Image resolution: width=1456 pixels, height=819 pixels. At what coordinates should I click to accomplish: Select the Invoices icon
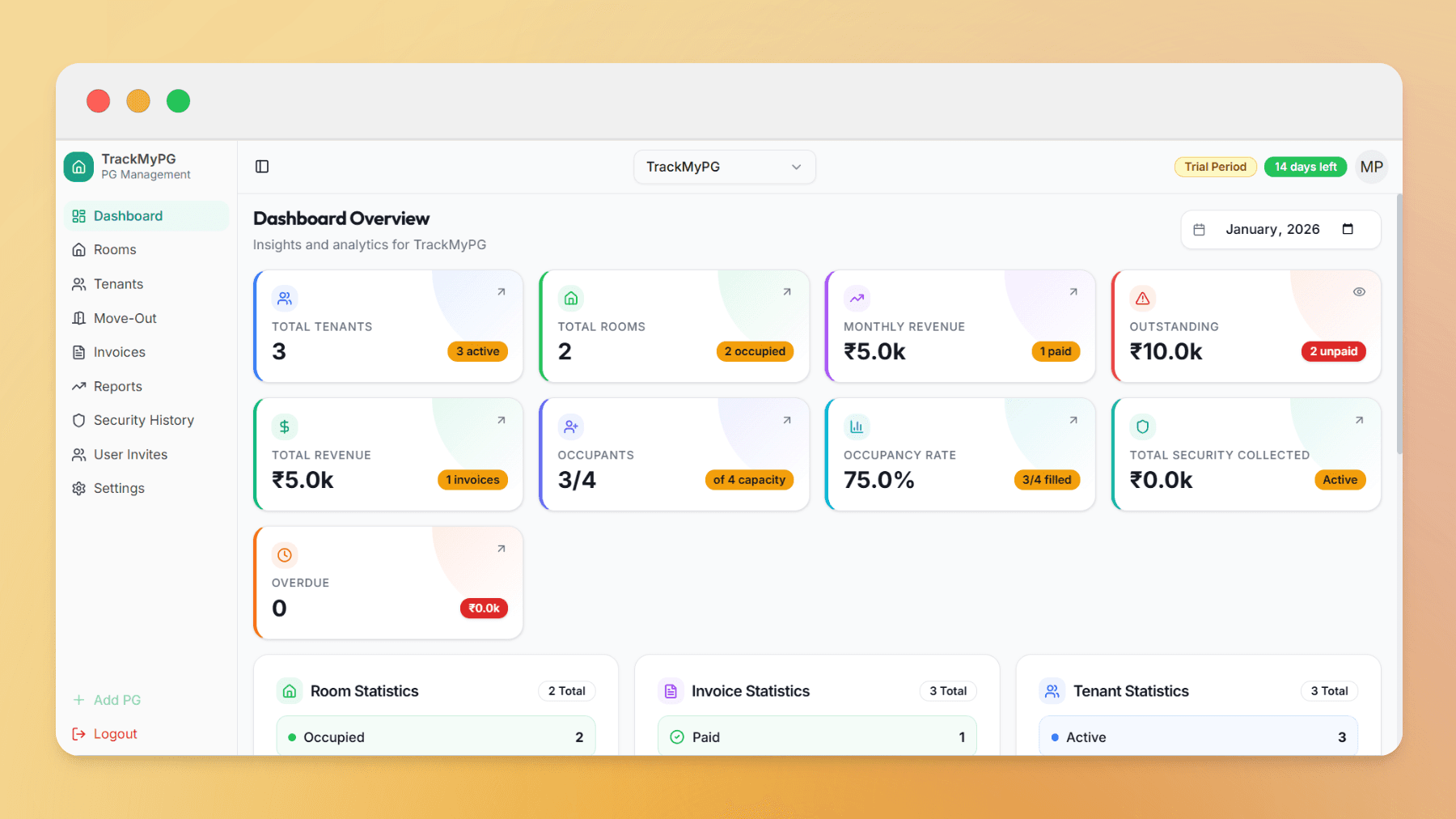78,351
